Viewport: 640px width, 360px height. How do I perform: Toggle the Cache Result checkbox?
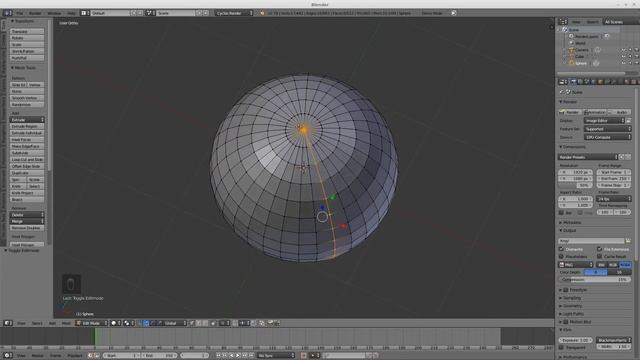(x=600, y=256)
